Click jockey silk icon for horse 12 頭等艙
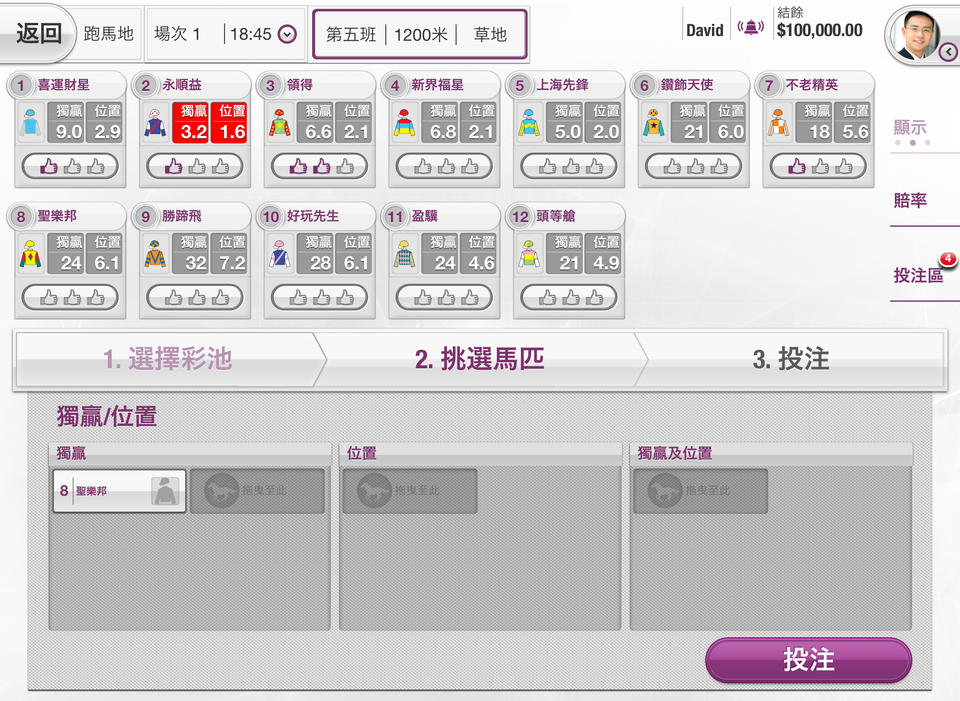 pyautogui.click(x=529, y=256)
